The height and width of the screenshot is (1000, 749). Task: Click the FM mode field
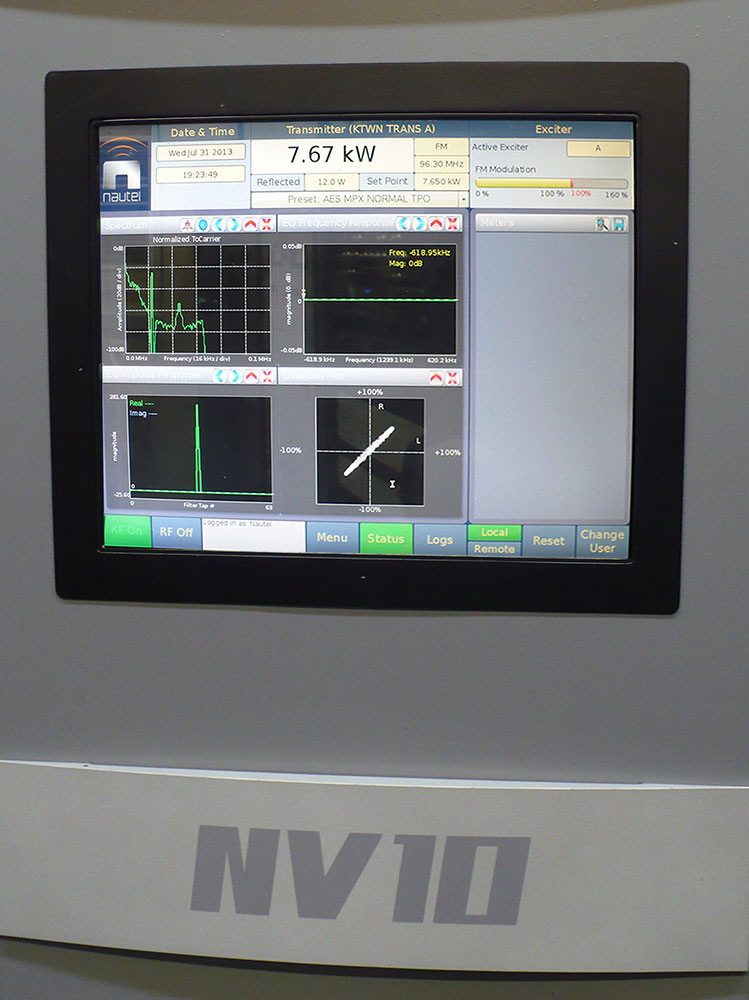coord(441,147)
